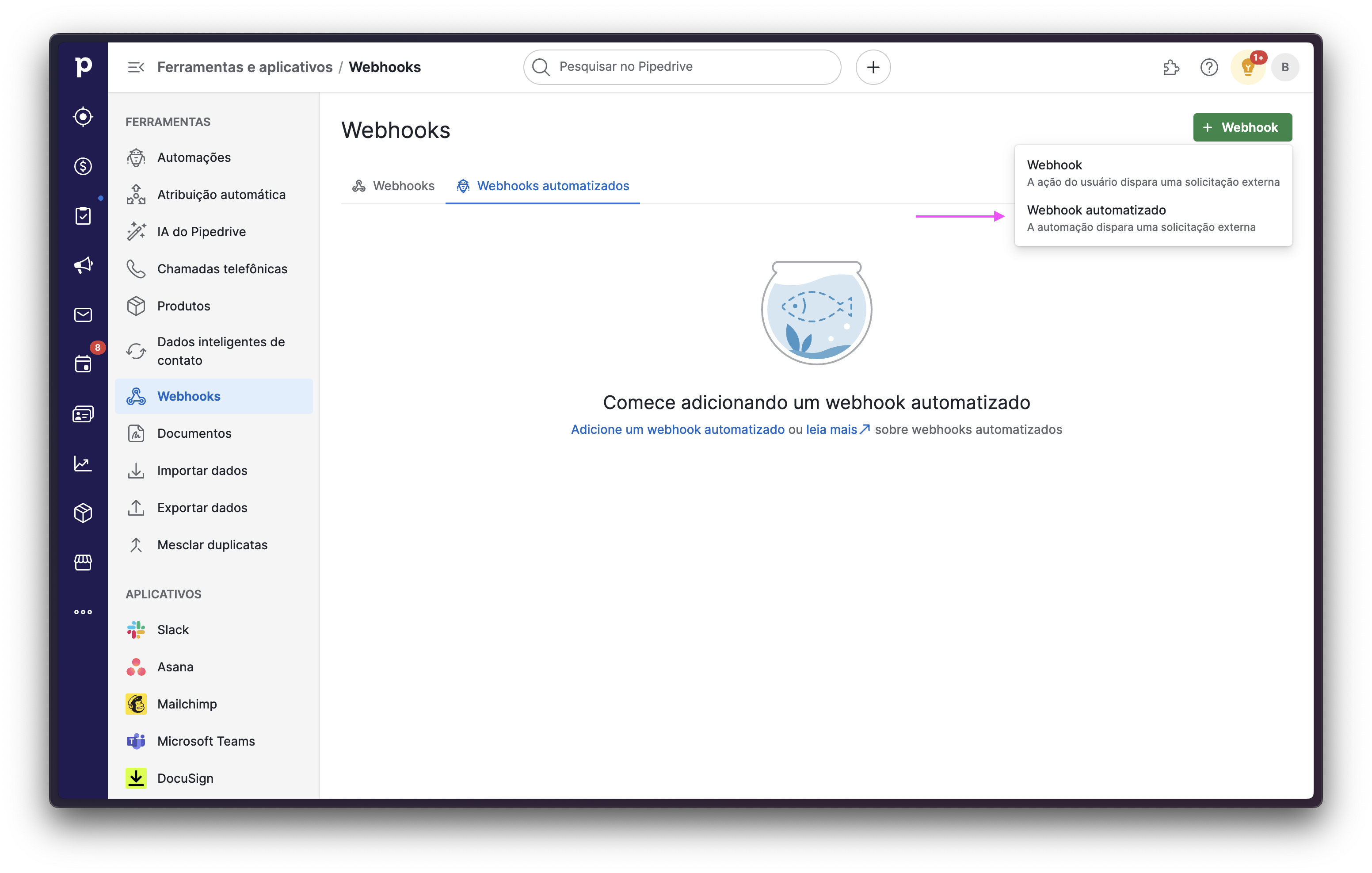The height and width of the screenshot is (873, 1372).
Task: Click the puzzle-piece extensions icon
Action: (x=1171, y=67)
